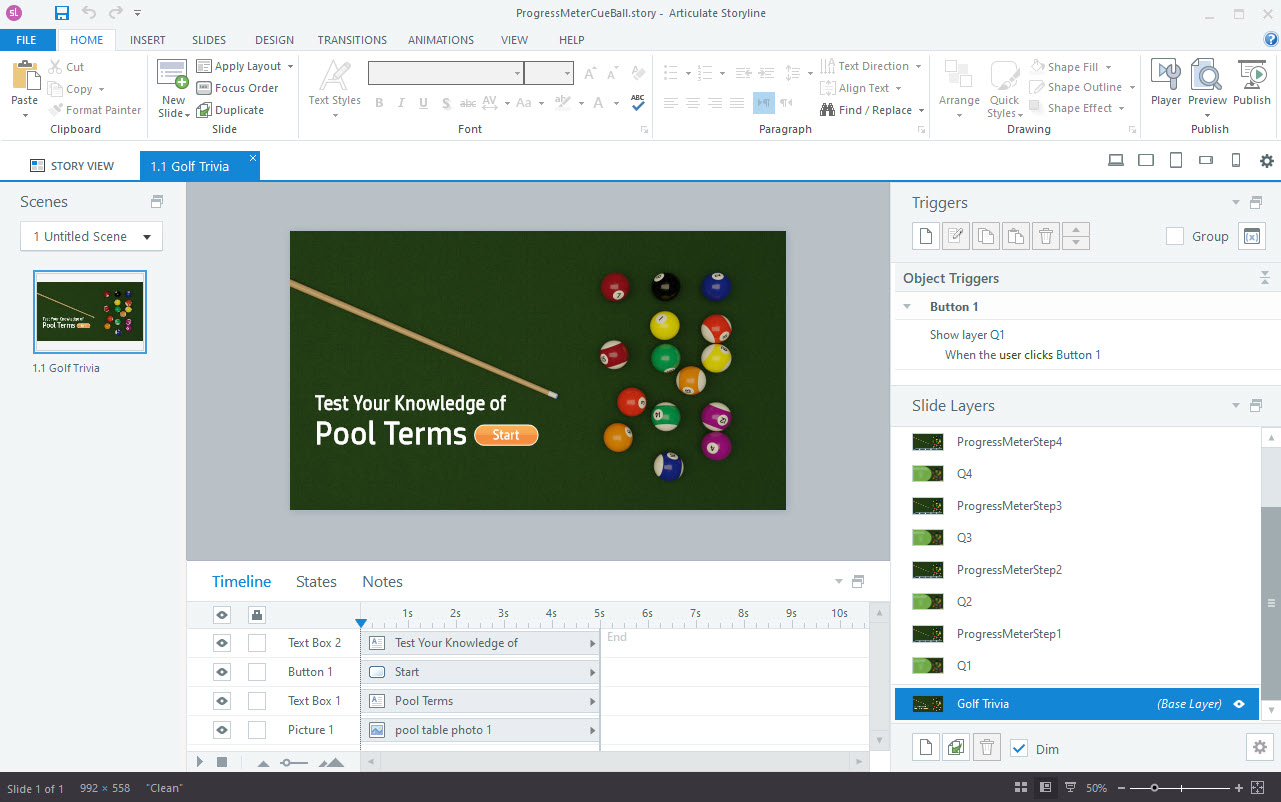Select the Q3 slide layer
1281x802 pixels.
[964, 538]
